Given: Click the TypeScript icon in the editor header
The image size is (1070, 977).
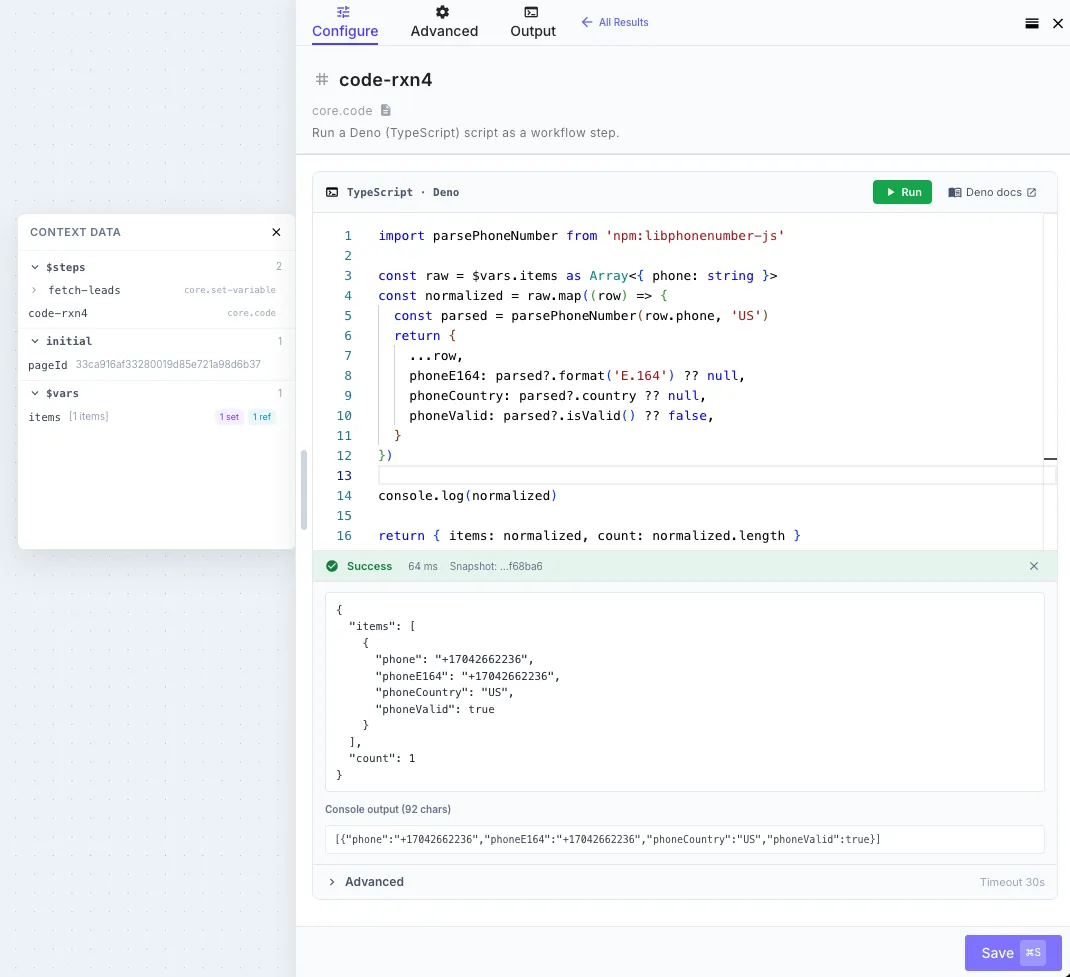Looking at the screenshot, I should (331, 191).
